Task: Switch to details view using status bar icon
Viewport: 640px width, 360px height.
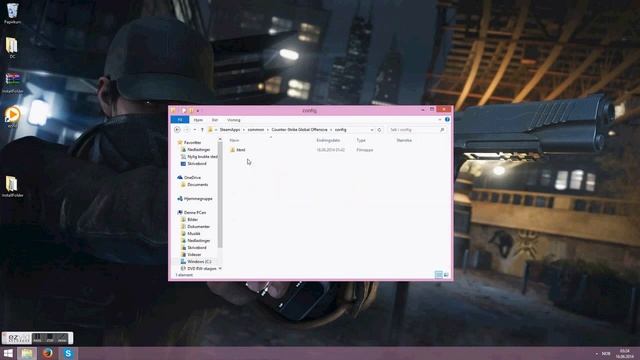Action: pyautogui.click(x=438, y=275)
